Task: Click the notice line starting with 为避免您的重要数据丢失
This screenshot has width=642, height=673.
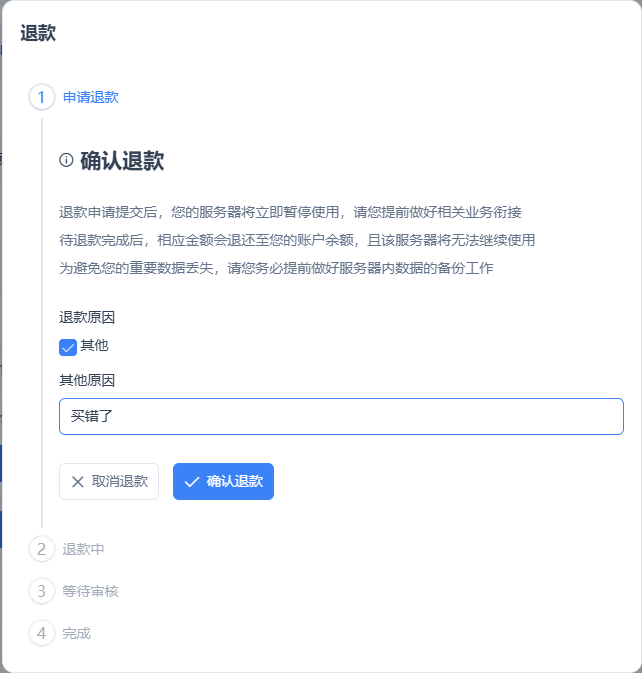Action: [276, 268]
